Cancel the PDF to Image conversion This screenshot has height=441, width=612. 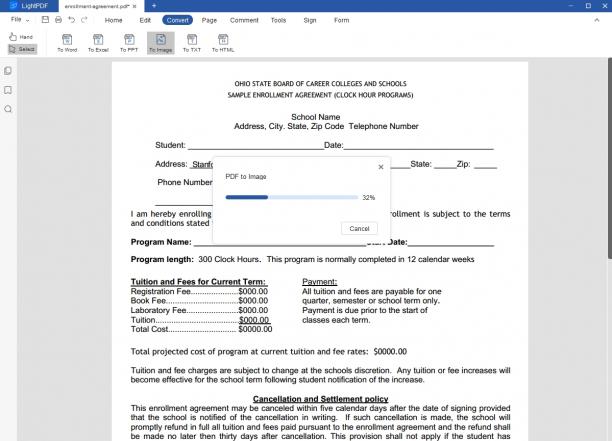pyautogui.click(x=359, y=228)
